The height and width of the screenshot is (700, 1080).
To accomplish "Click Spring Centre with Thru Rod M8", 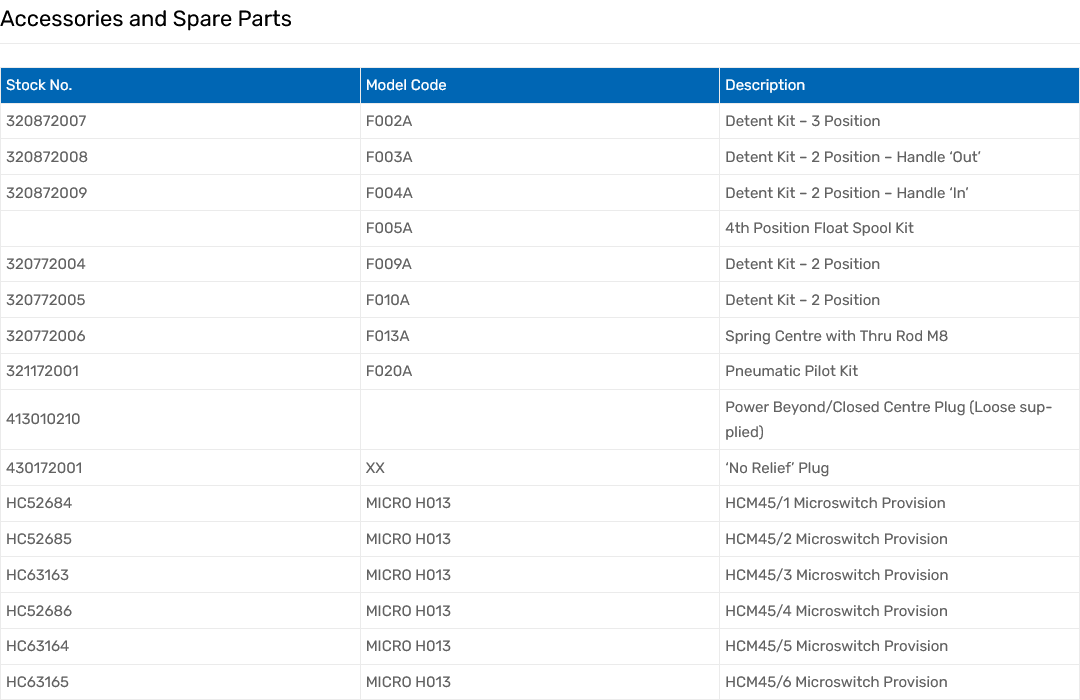I will (x=836, y=336).
